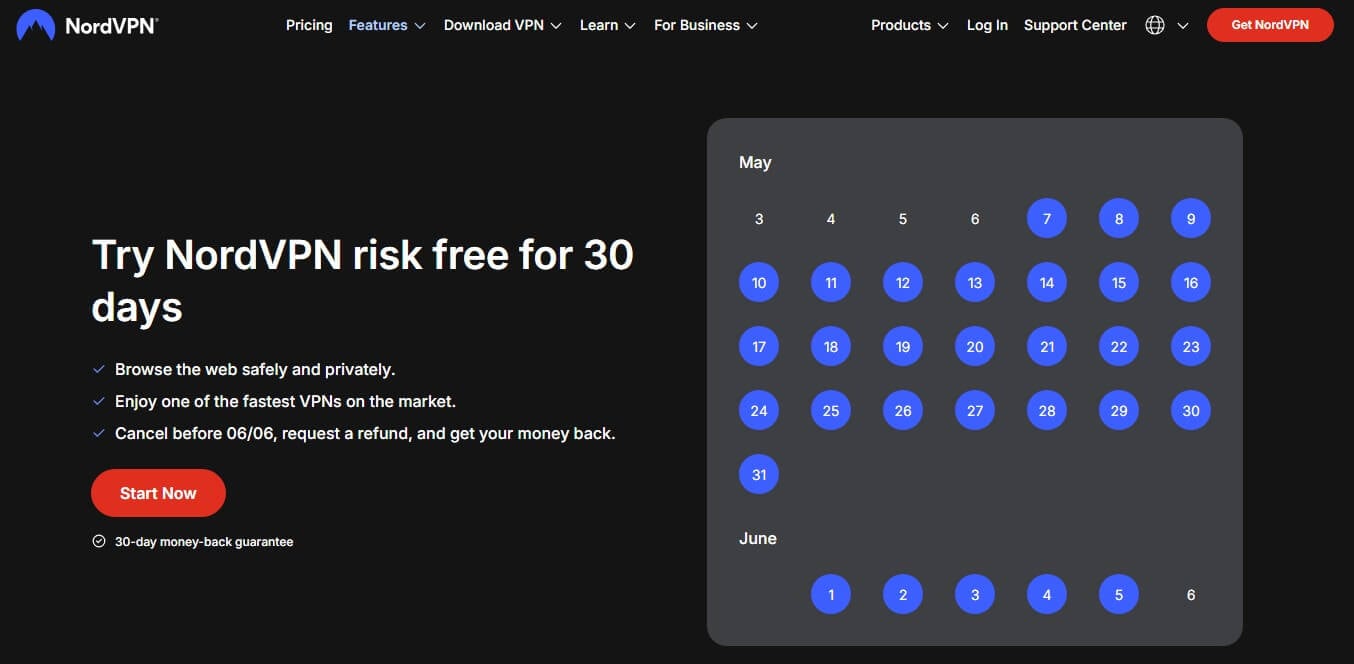This screenshot has width=1354, height=664.
Task: Select highlighted June 1 circle
Action: pos(831,594)
